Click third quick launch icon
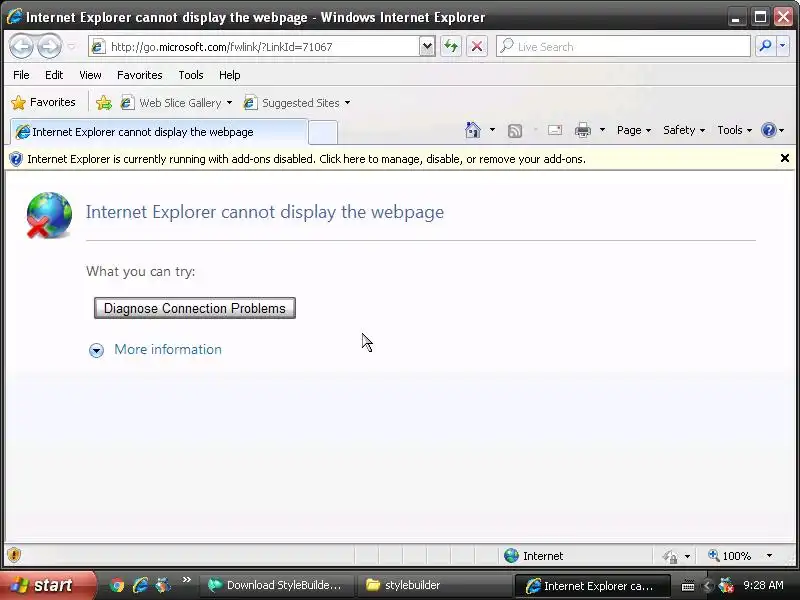The width and height of the screenshot is (800, 600). tap(163, 585)
